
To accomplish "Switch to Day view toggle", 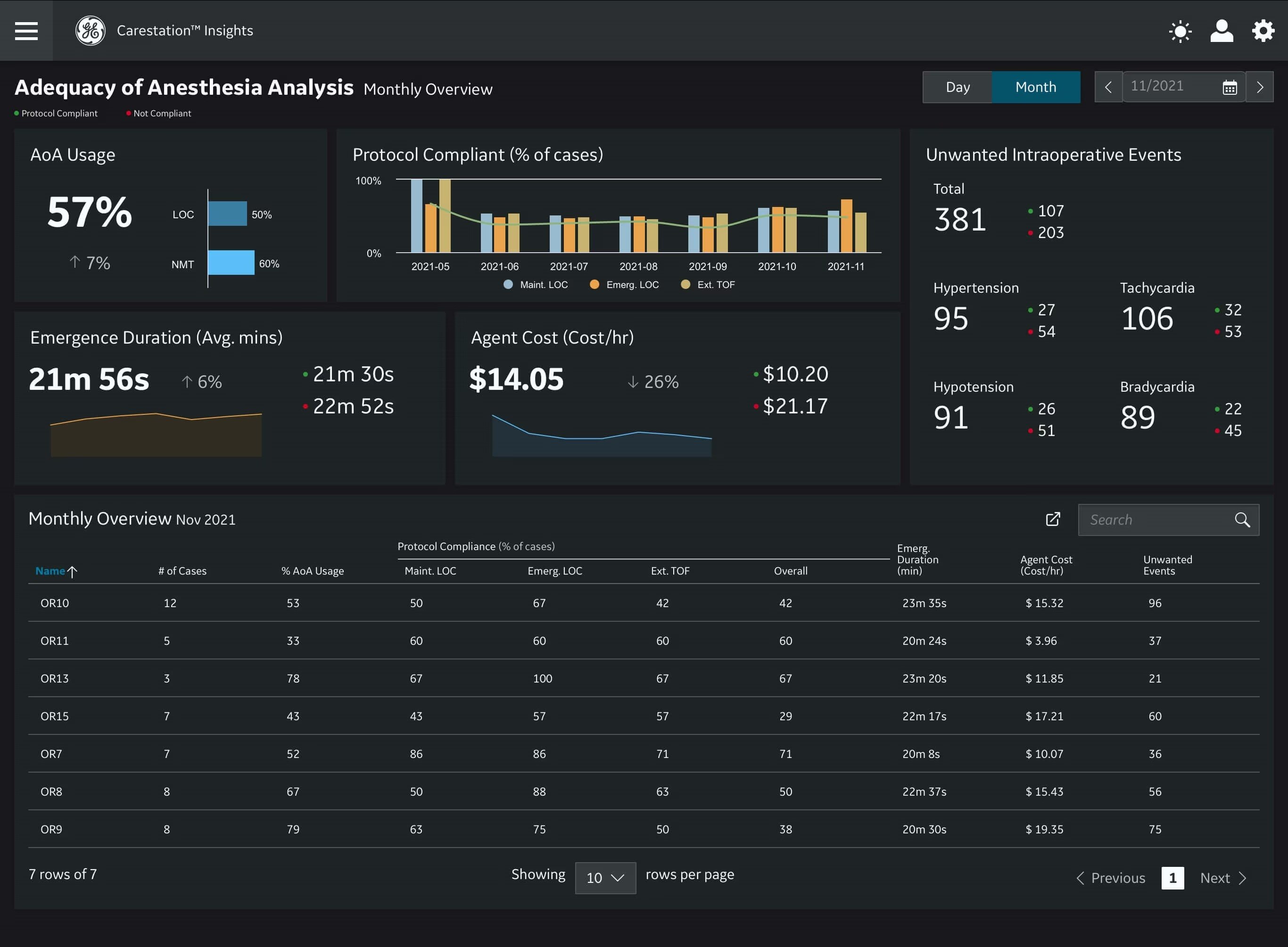I will pyautogui.click(x=957, y=87).
